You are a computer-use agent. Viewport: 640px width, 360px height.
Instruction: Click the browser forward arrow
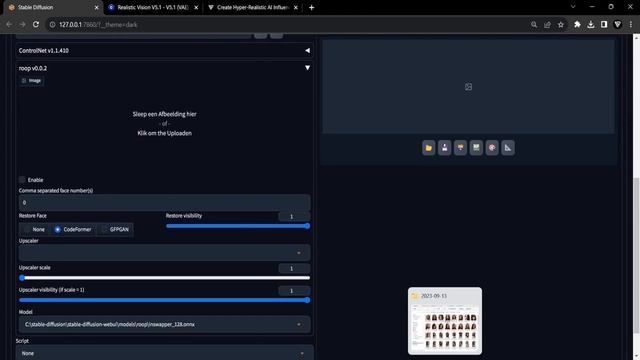pos(22,24)
